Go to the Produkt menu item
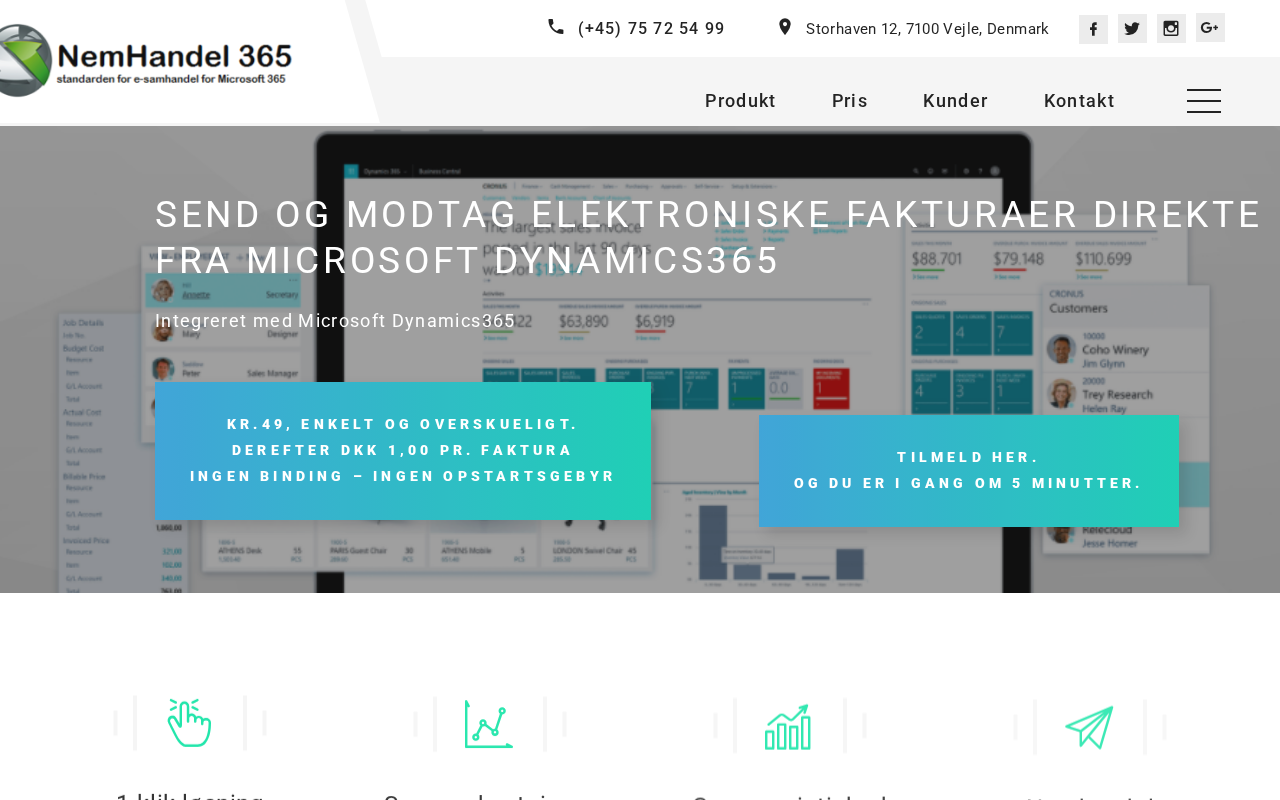Viewport: 1280px width, 800px height. 740,101
